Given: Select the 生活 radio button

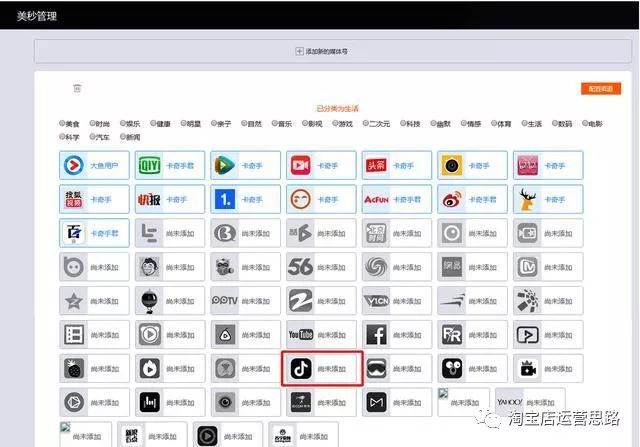Looking at the screenshot, I should pyautogui.click(x=524, y=123).
